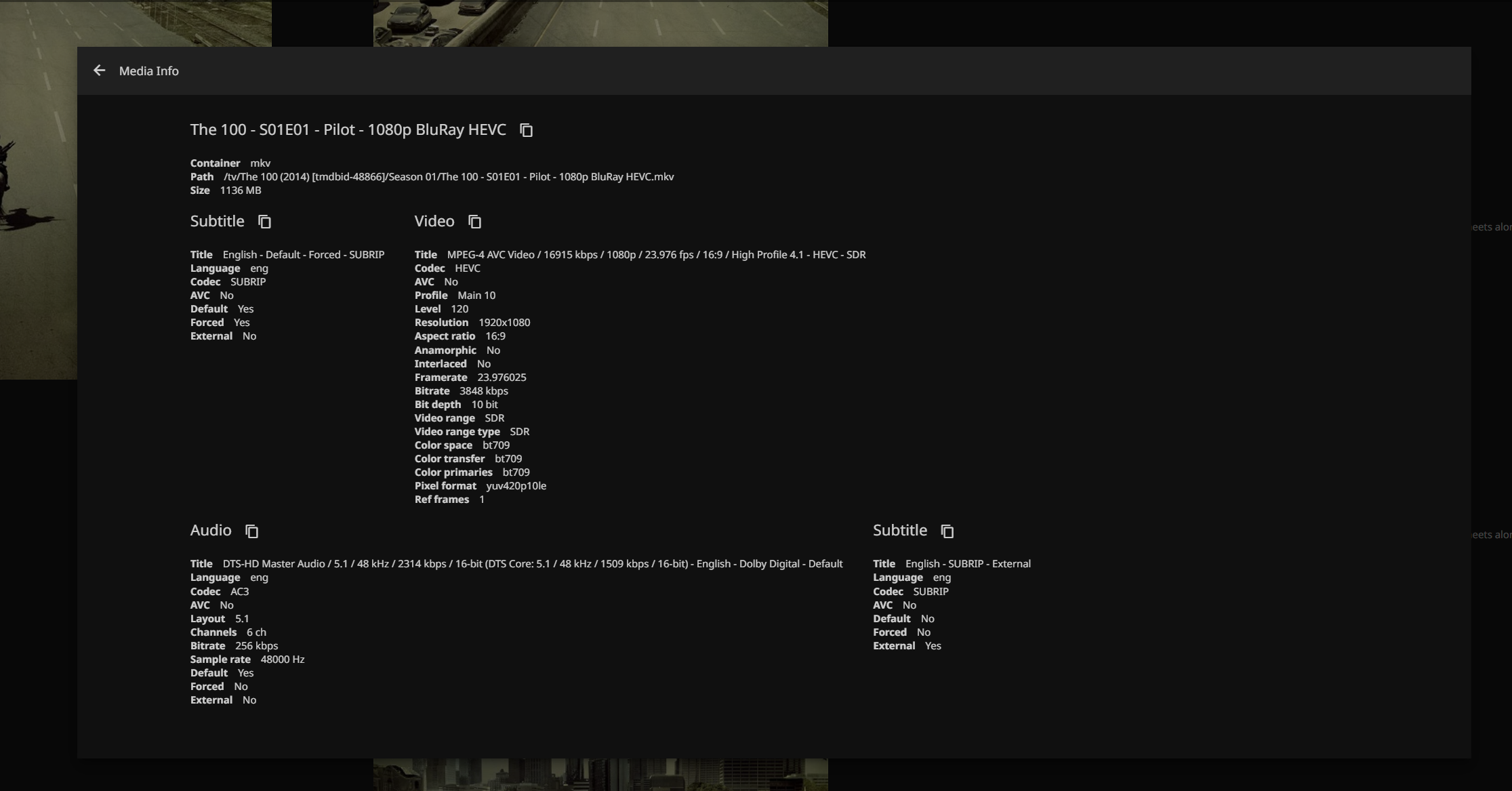Screen dimensions: 1512x791
Task: Click the forced Subtitle section heading
Action: [x=217, y=222]
